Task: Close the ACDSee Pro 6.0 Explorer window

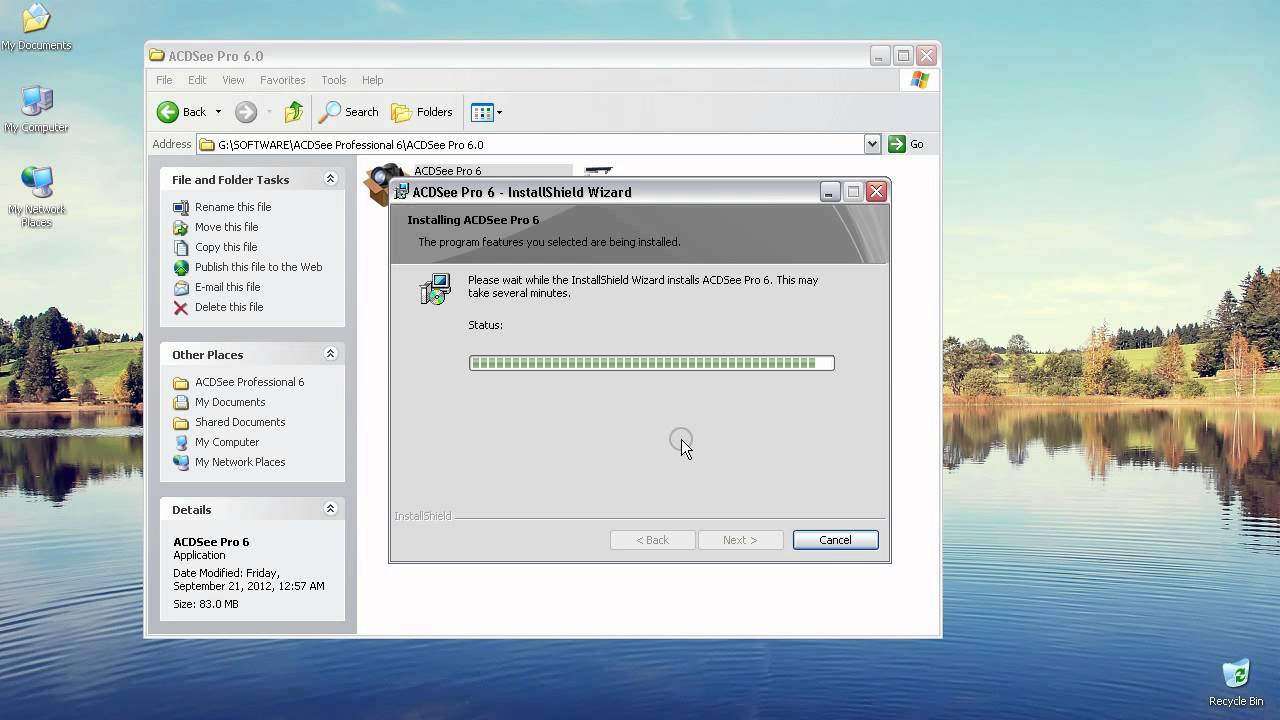Action: (927, 56)
